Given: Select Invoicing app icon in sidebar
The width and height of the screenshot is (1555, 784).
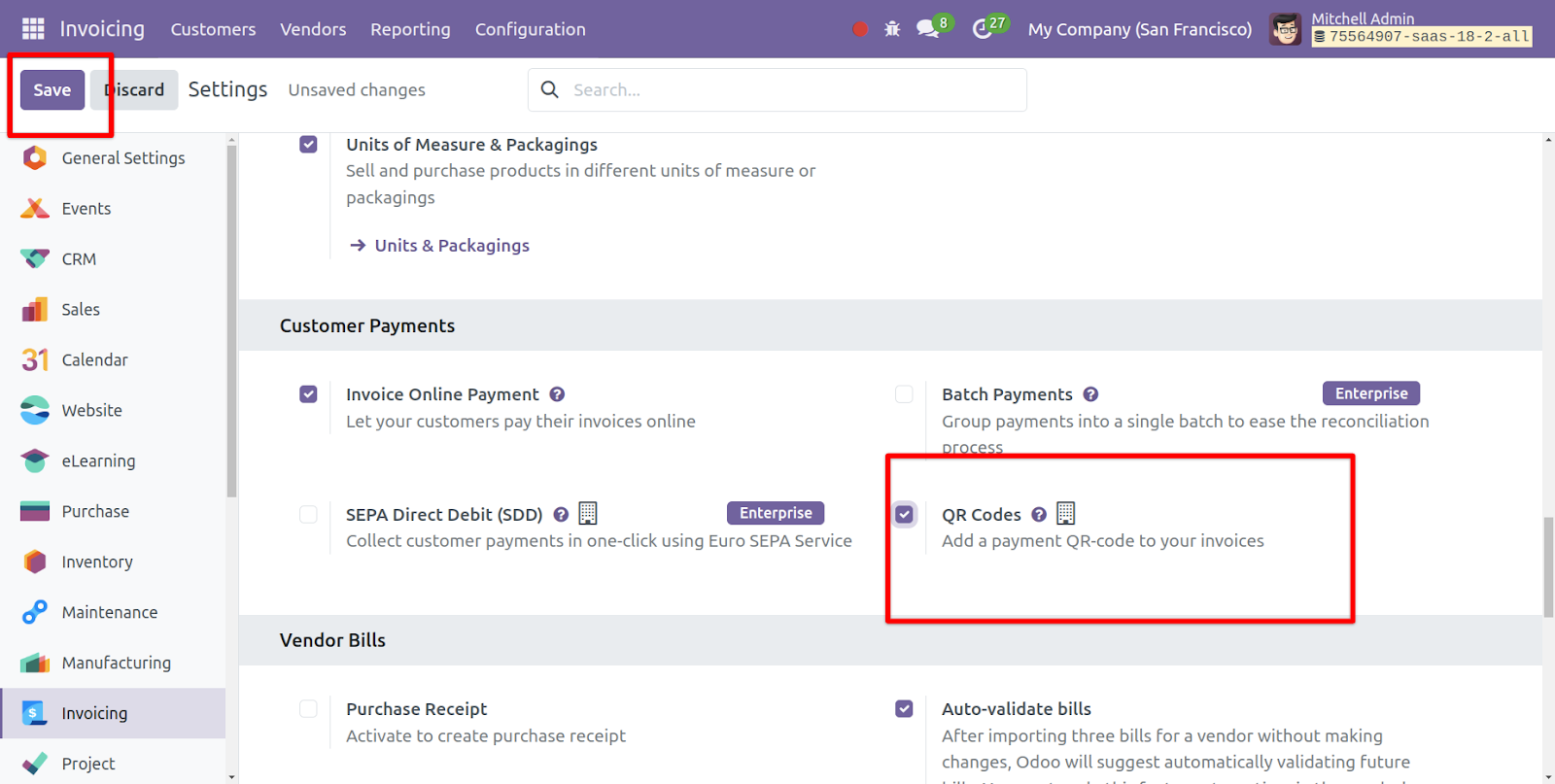Looking at the screenshot, I should pos(35,713).
